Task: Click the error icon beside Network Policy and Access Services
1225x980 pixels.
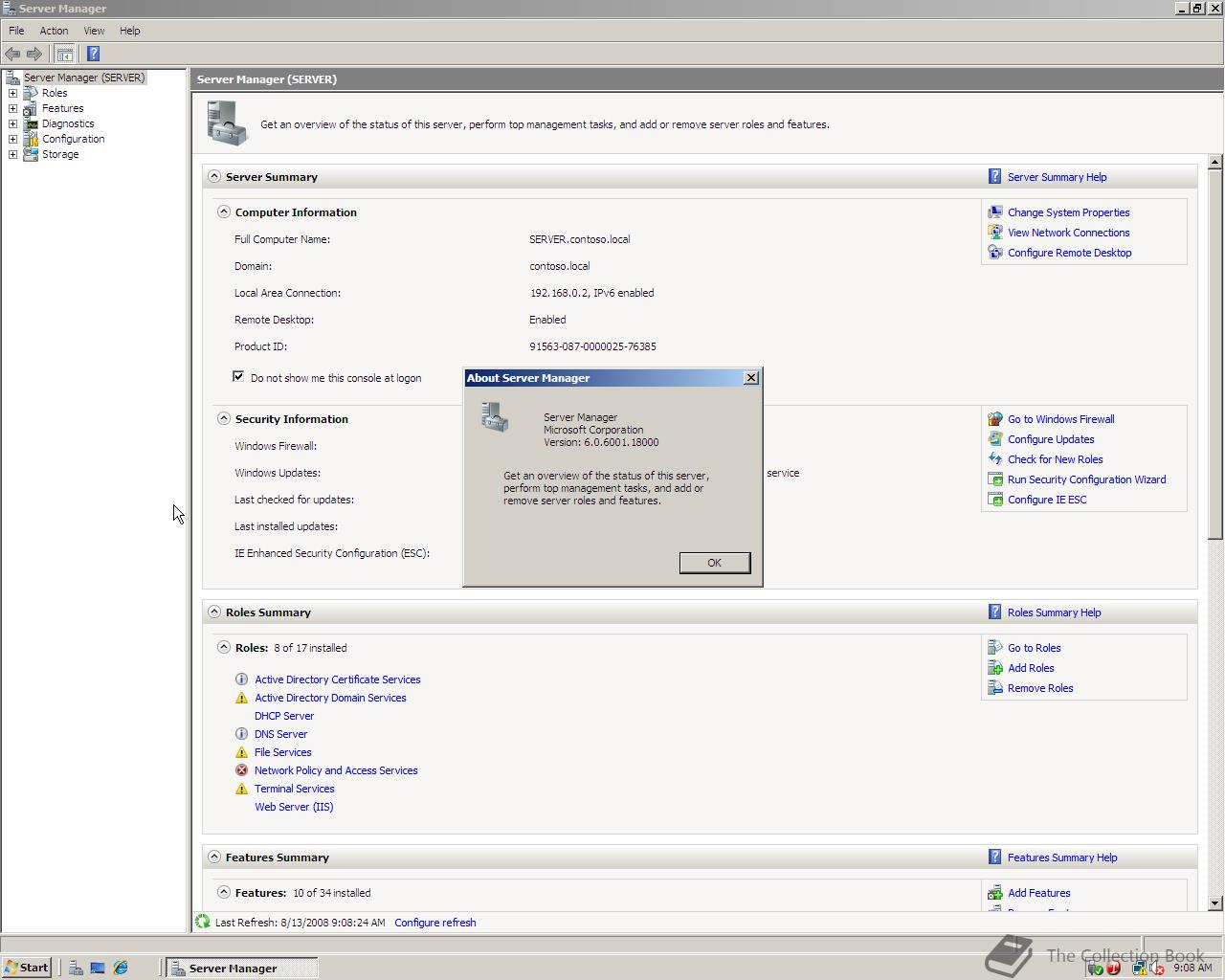Action: click(x=241, y=770)
